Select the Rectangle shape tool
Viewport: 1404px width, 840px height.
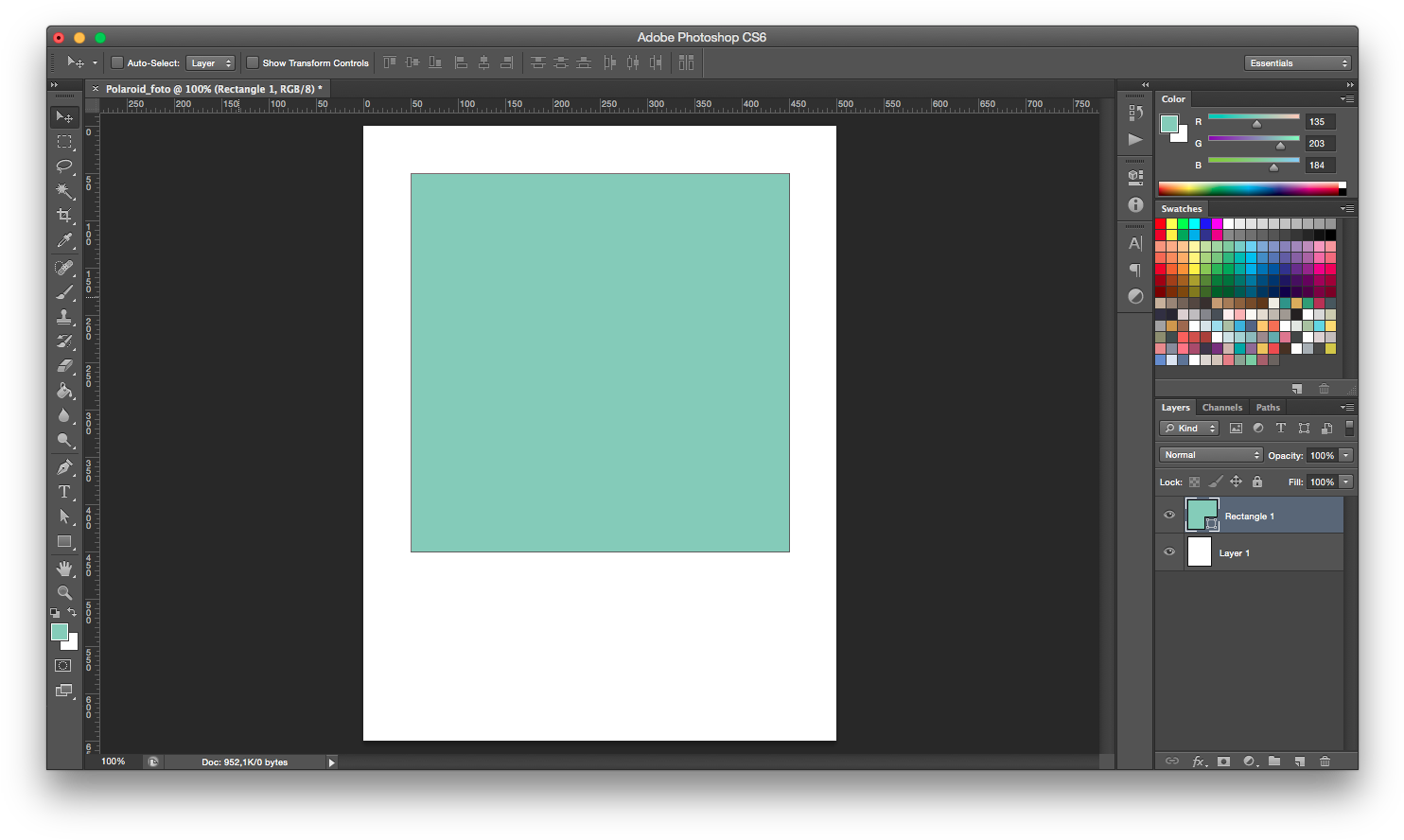pos(64,542)
